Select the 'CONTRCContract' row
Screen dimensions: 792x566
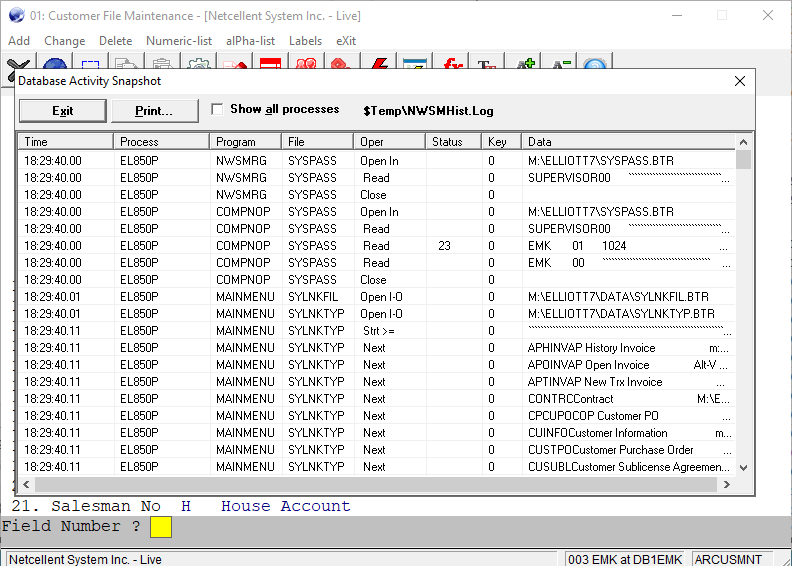377,399
